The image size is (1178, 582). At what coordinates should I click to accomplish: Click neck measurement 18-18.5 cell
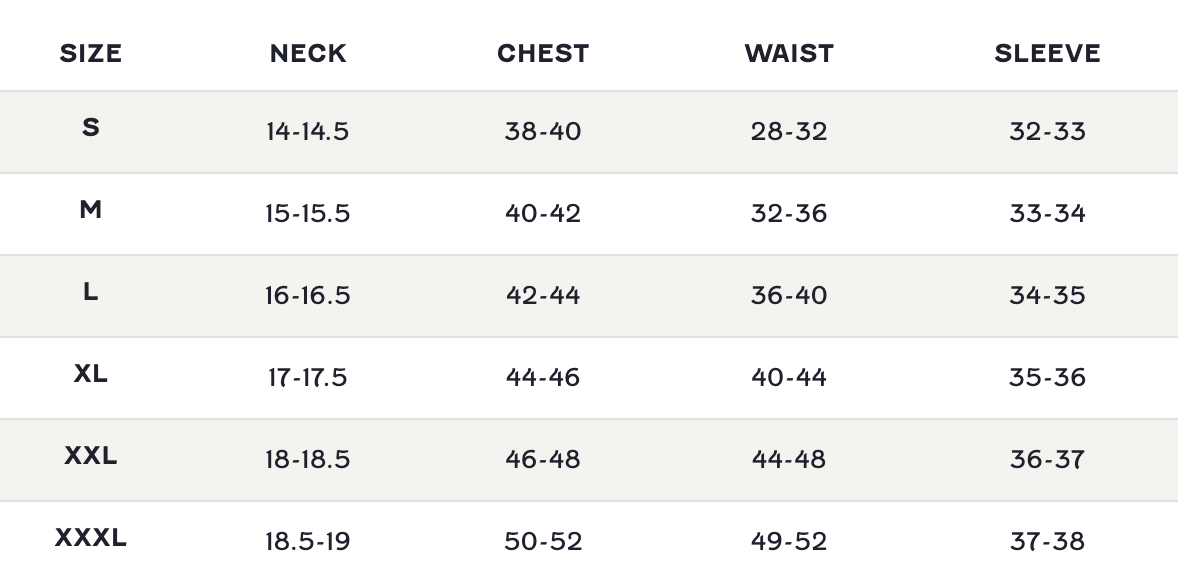point(308,460)
